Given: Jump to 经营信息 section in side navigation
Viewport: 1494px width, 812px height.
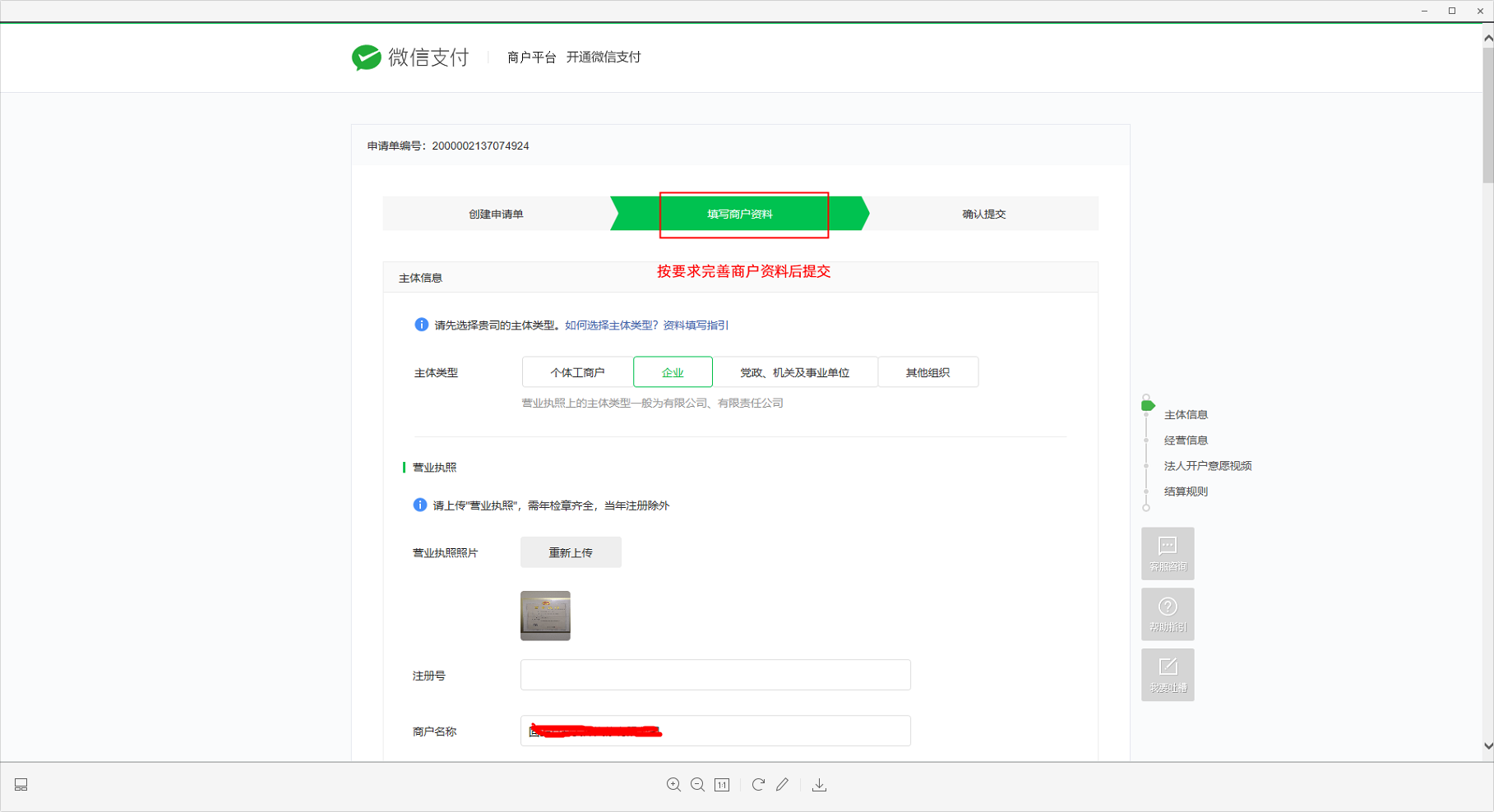Looking at the screenshot, I should [1186, 441].
